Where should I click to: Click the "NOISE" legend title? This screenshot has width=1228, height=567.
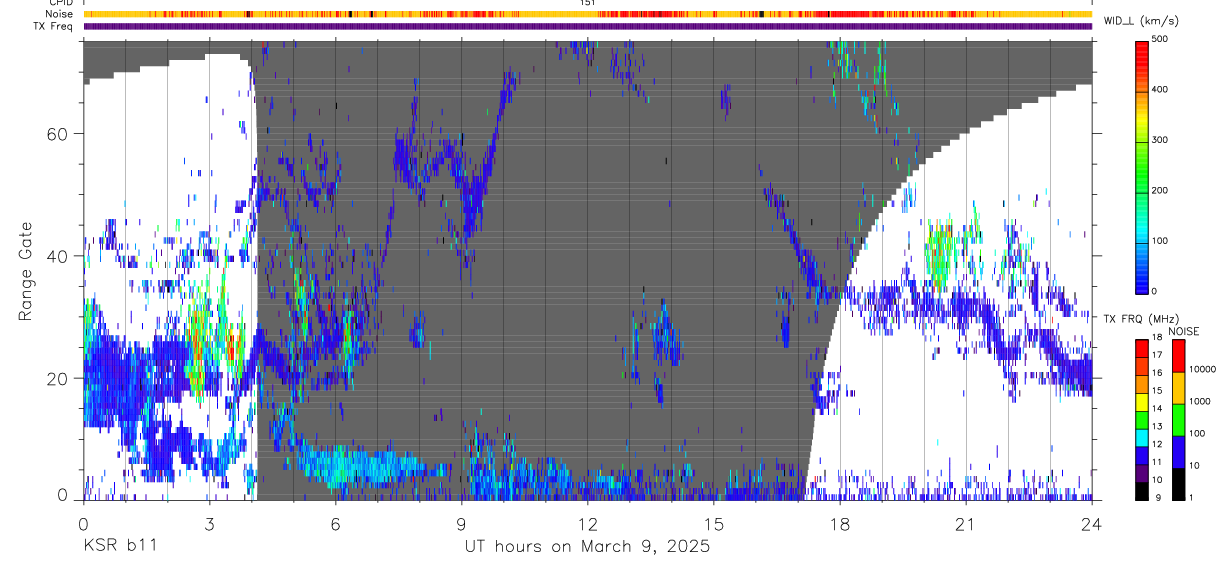1185,331
